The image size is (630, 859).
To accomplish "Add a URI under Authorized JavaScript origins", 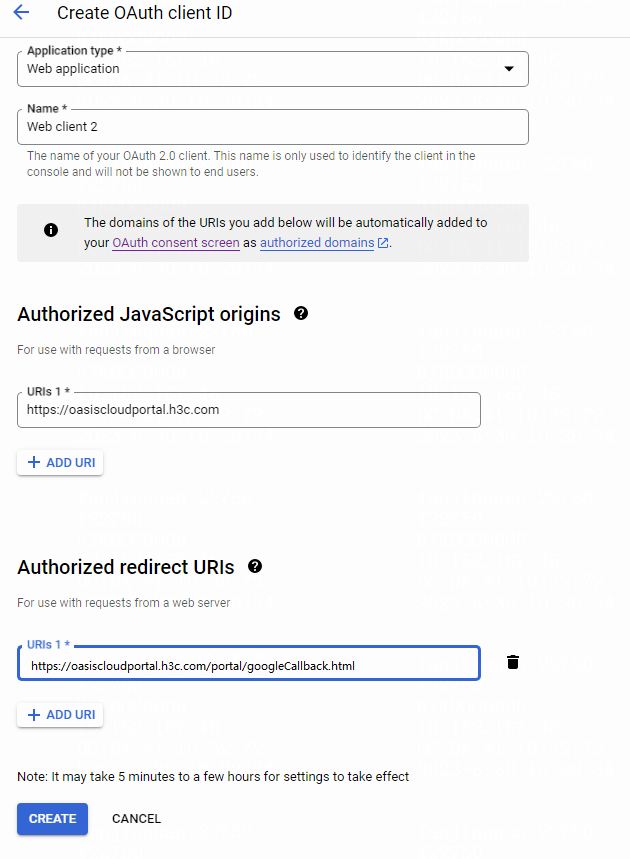I will tap(60, 463).
